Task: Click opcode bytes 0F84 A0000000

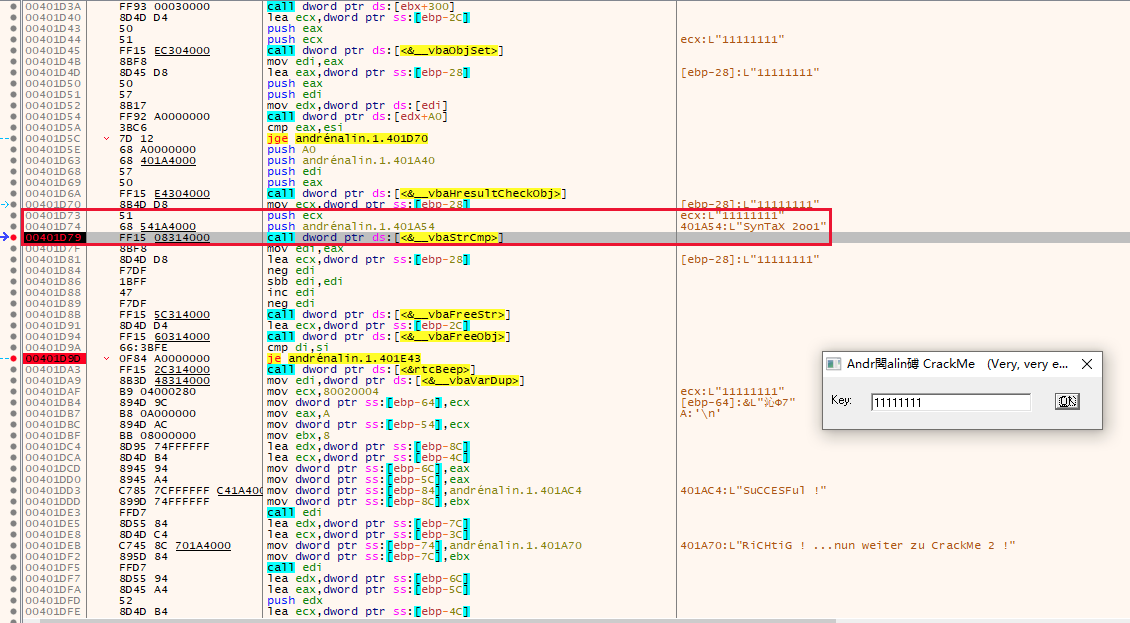Action: point(164,358)
